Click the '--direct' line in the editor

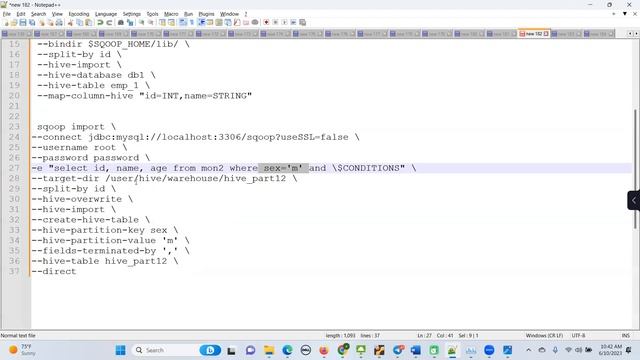point(54,271)
